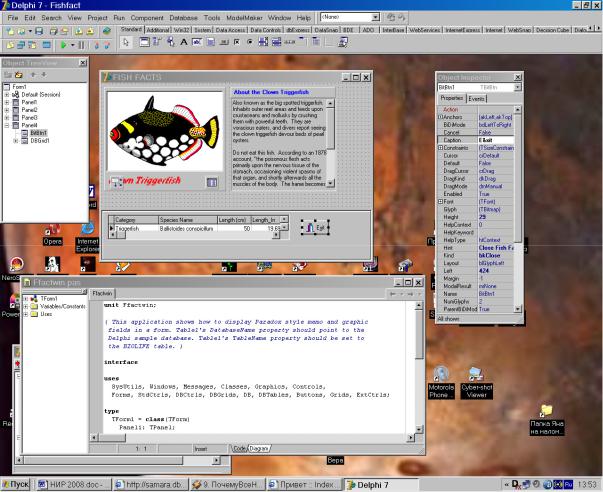Expand the Uses folder in code explorer

[26, 314]
